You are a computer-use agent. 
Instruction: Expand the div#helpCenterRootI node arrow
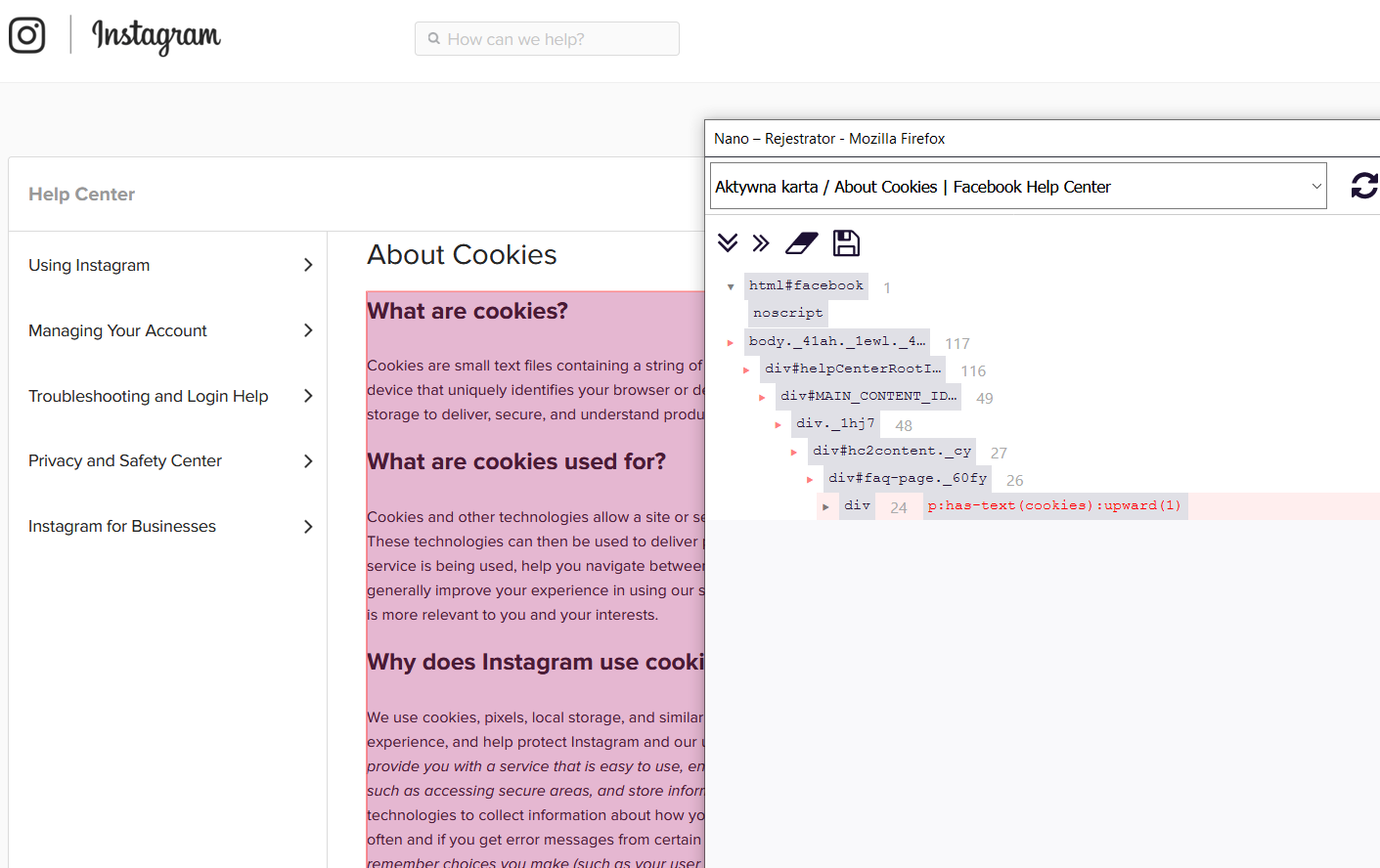[746, 369]
